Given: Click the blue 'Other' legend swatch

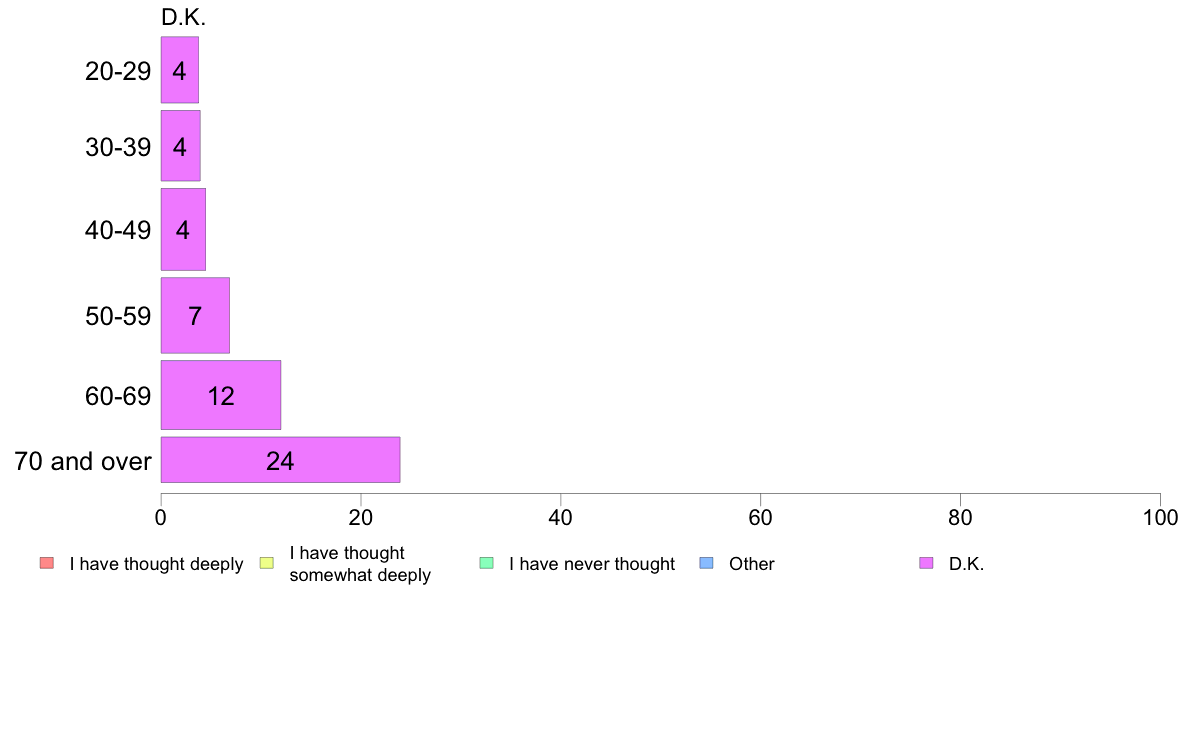Looking at the screenshot, I should click(706, 563).
